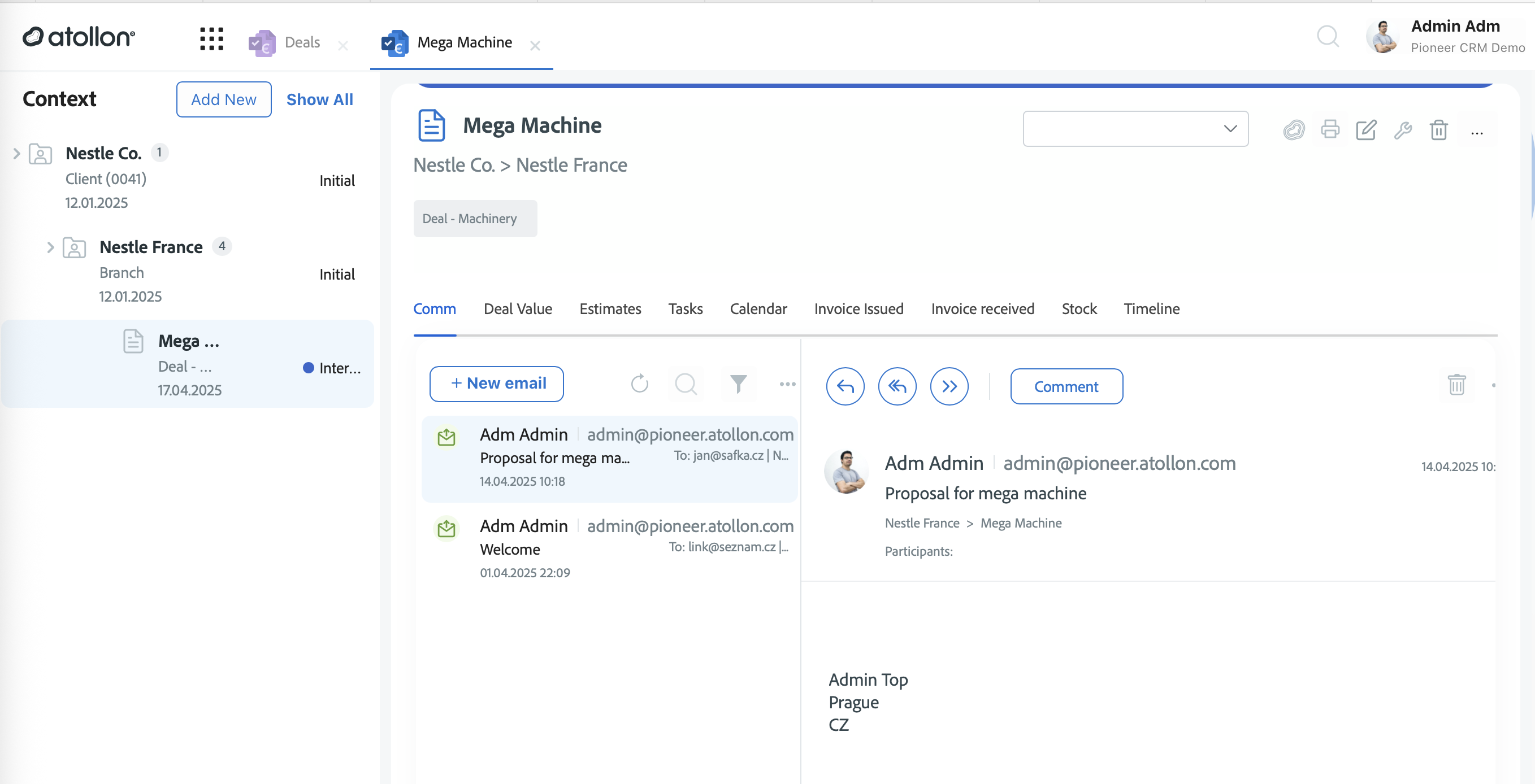Print the Mega Machine deal
Viewport: 1535px width, 784px height.
tap(1330, 129)
